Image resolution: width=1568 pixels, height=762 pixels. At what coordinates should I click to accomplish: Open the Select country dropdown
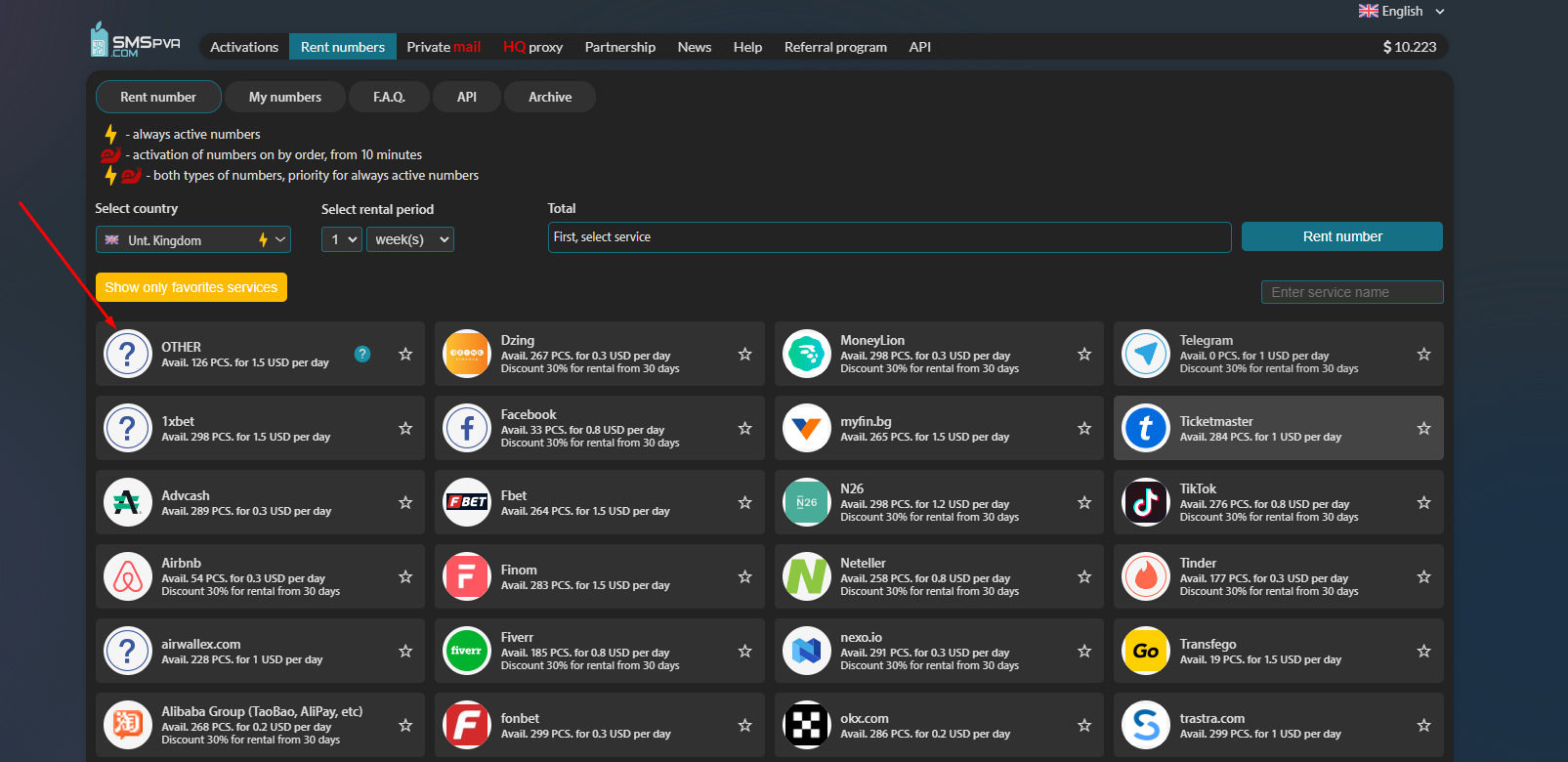(x=193, y=239)
